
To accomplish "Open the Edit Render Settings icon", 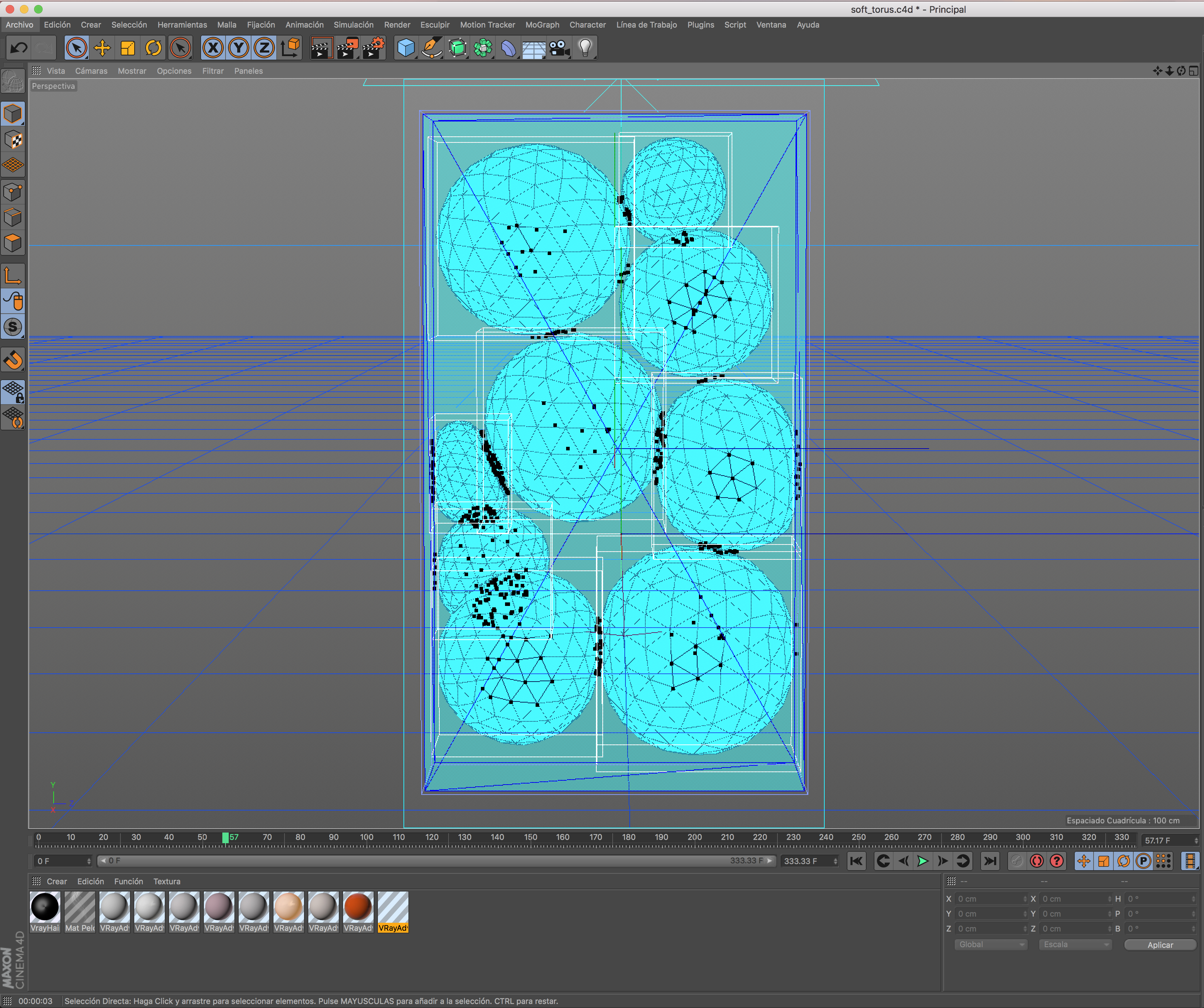I will 373,48.
